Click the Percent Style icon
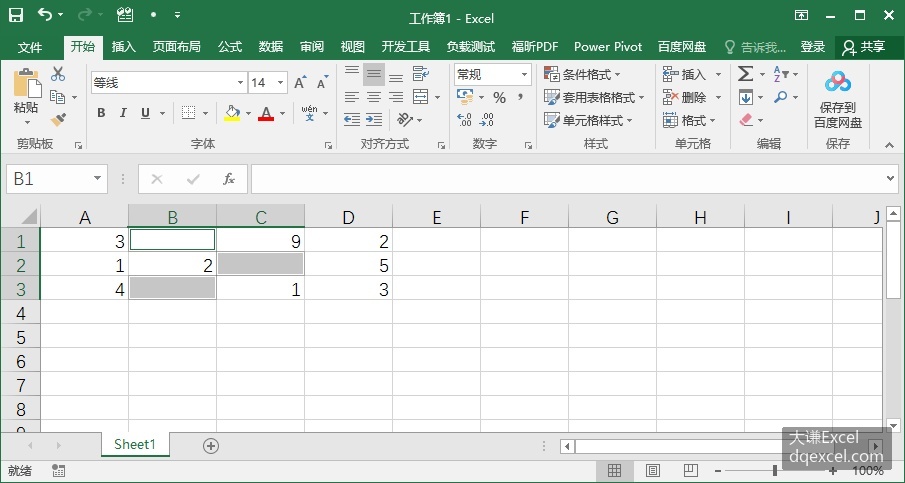Viewport: 905px width, 483px height. point(499,98)
